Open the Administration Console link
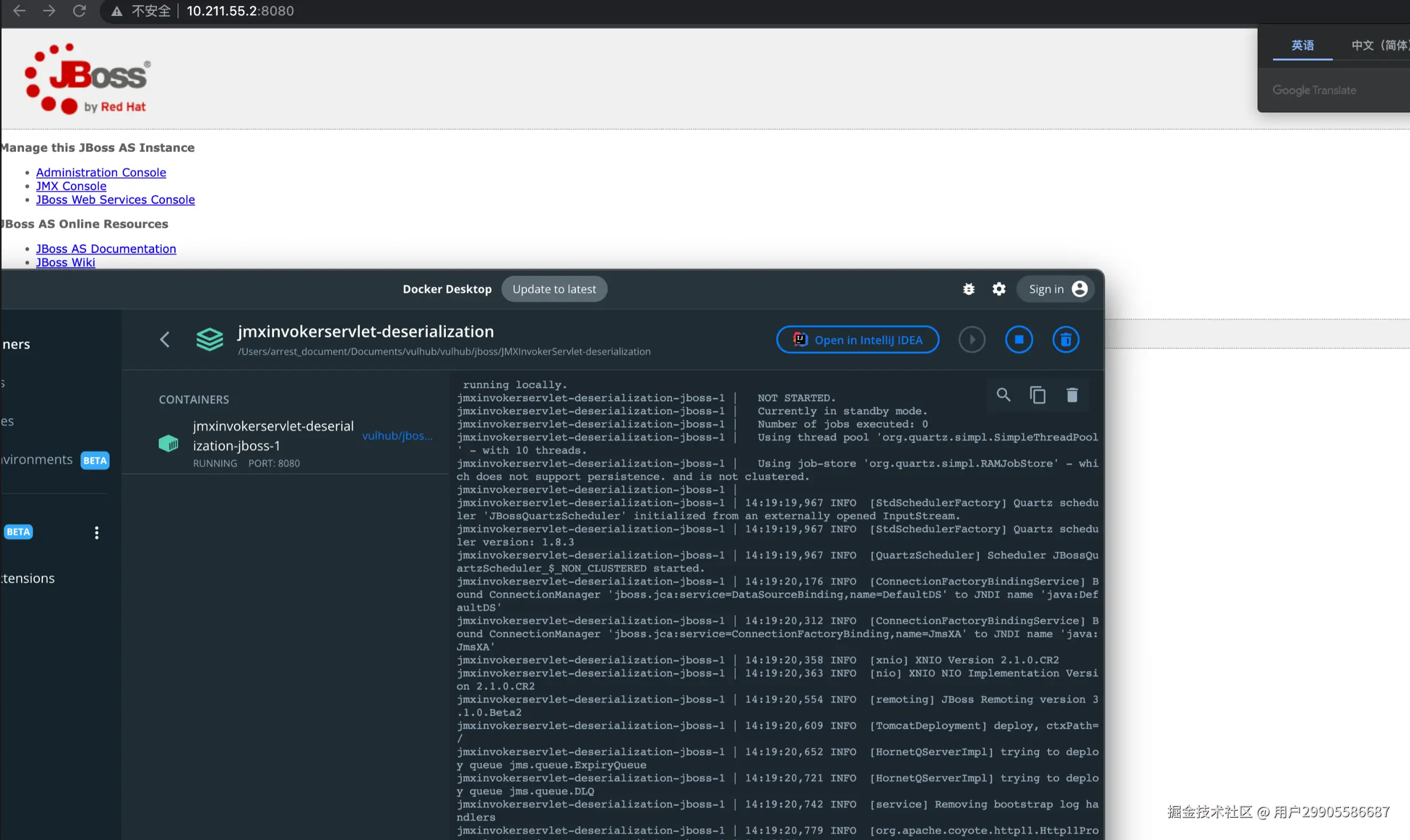1410x840 pixels. pos(101,172)
